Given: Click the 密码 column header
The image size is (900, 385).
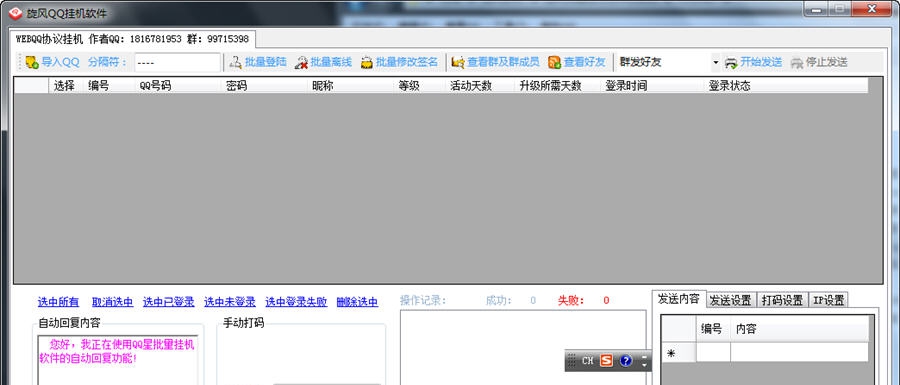Looking at the screenshot, I should click(x=265, y=86).
